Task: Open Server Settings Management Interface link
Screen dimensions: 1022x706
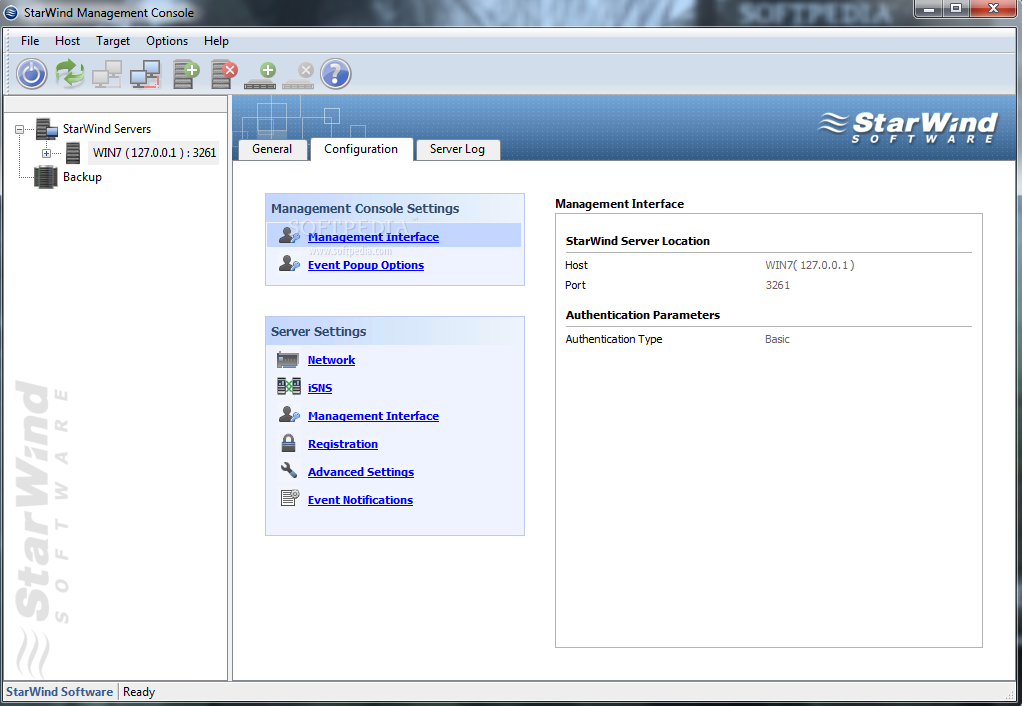Action: click(x=373, y=416)
